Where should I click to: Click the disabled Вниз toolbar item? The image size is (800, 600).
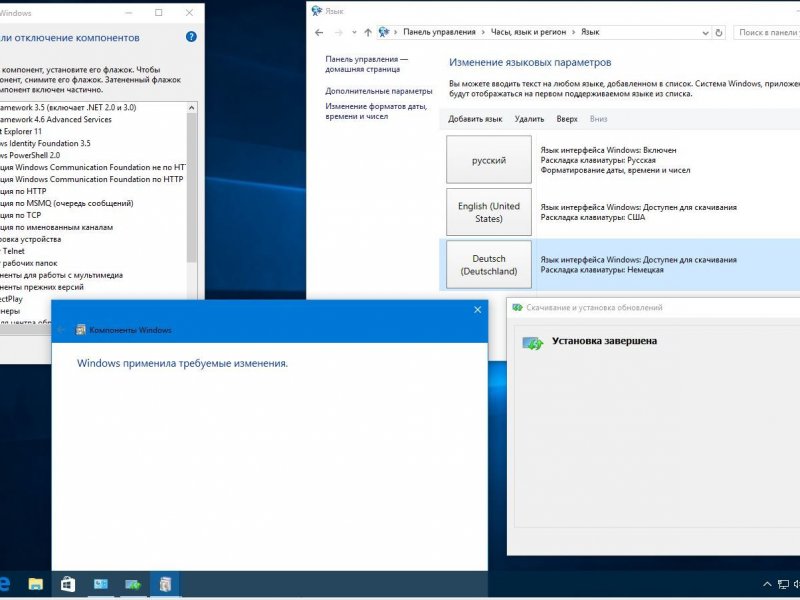[x=598, y=119]
